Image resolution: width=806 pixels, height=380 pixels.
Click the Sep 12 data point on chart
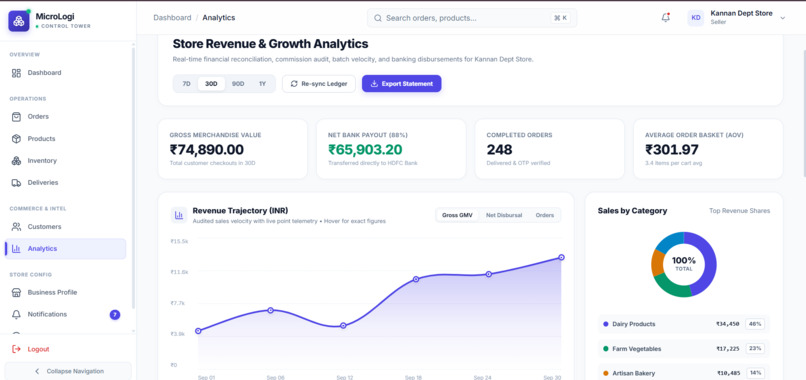pyautogui.click(x=343, y=326)
